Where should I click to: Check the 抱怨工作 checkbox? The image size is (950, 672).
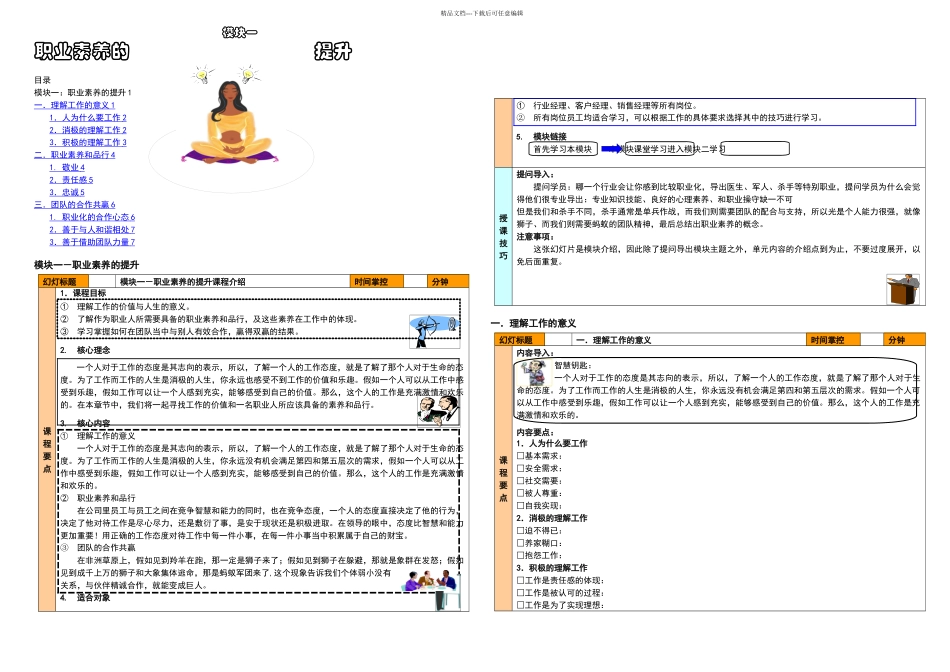coord(520,555)
